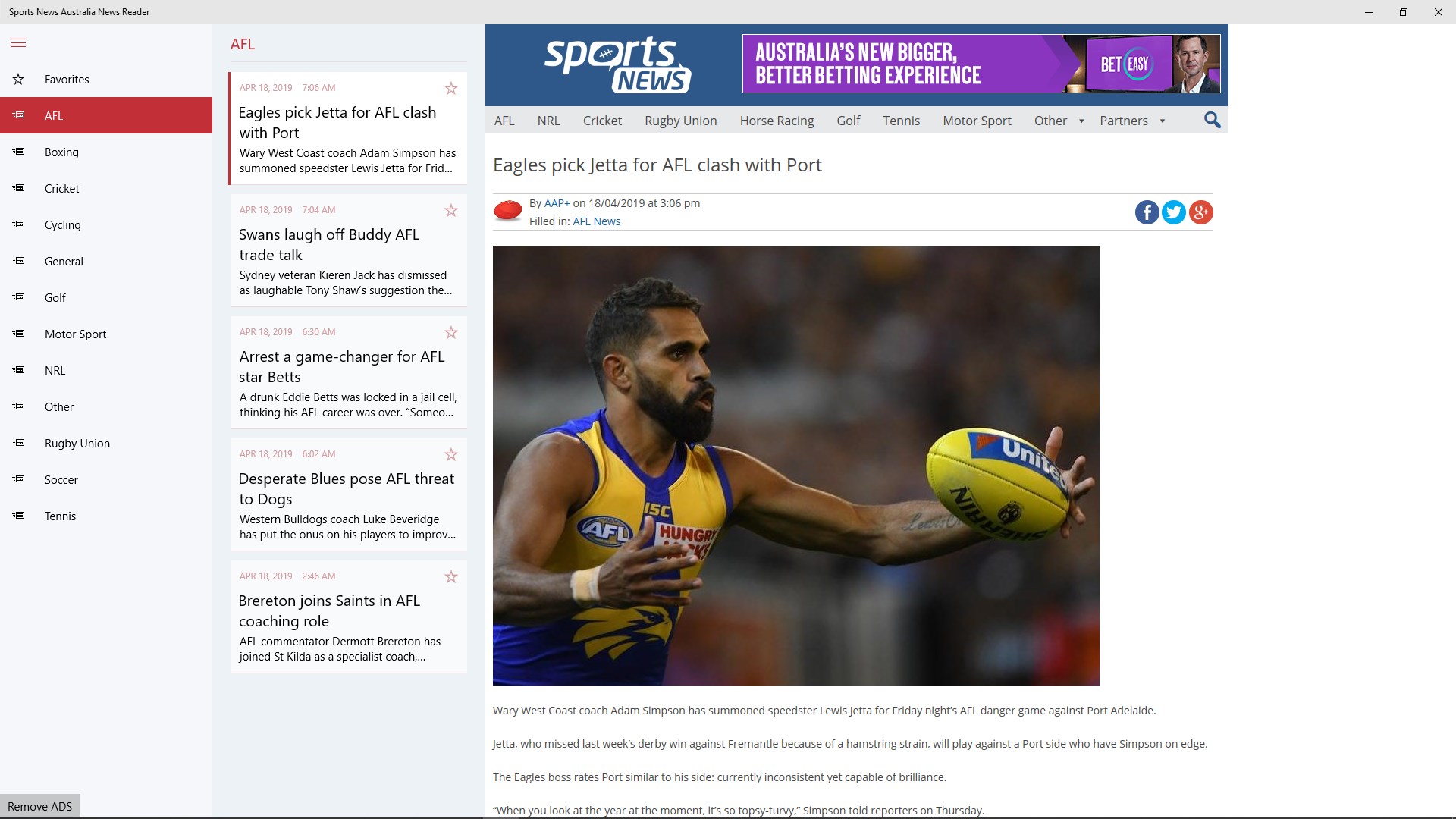Click the Favorites star icon in sidebar

coord(19,80)
